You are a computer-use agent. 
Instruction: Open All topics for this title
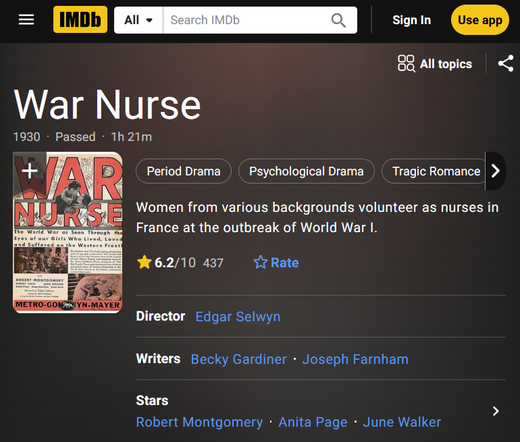click(435, 63)
